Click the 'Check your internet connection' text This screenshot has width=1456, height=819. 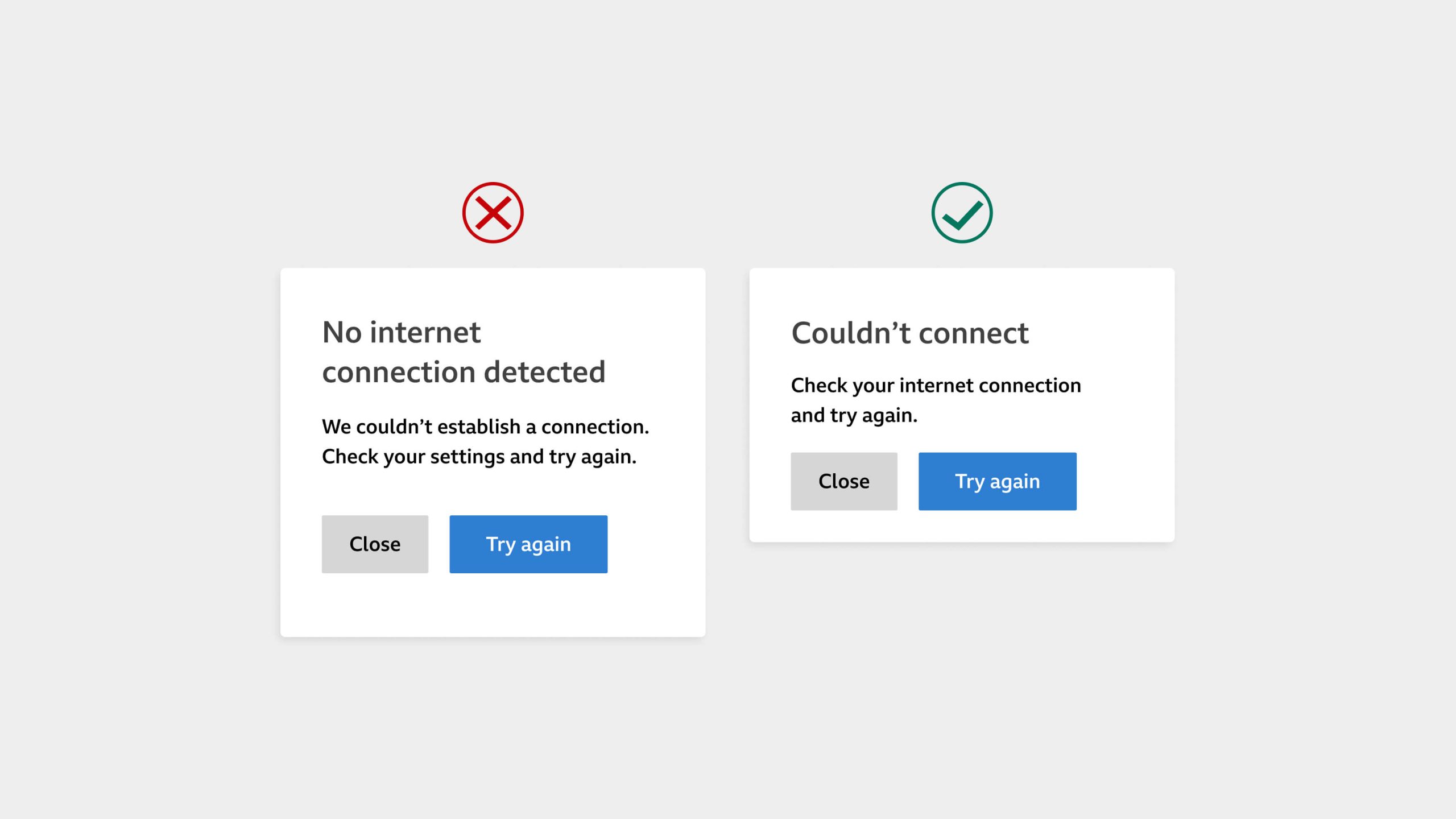[x=934, y=384]
